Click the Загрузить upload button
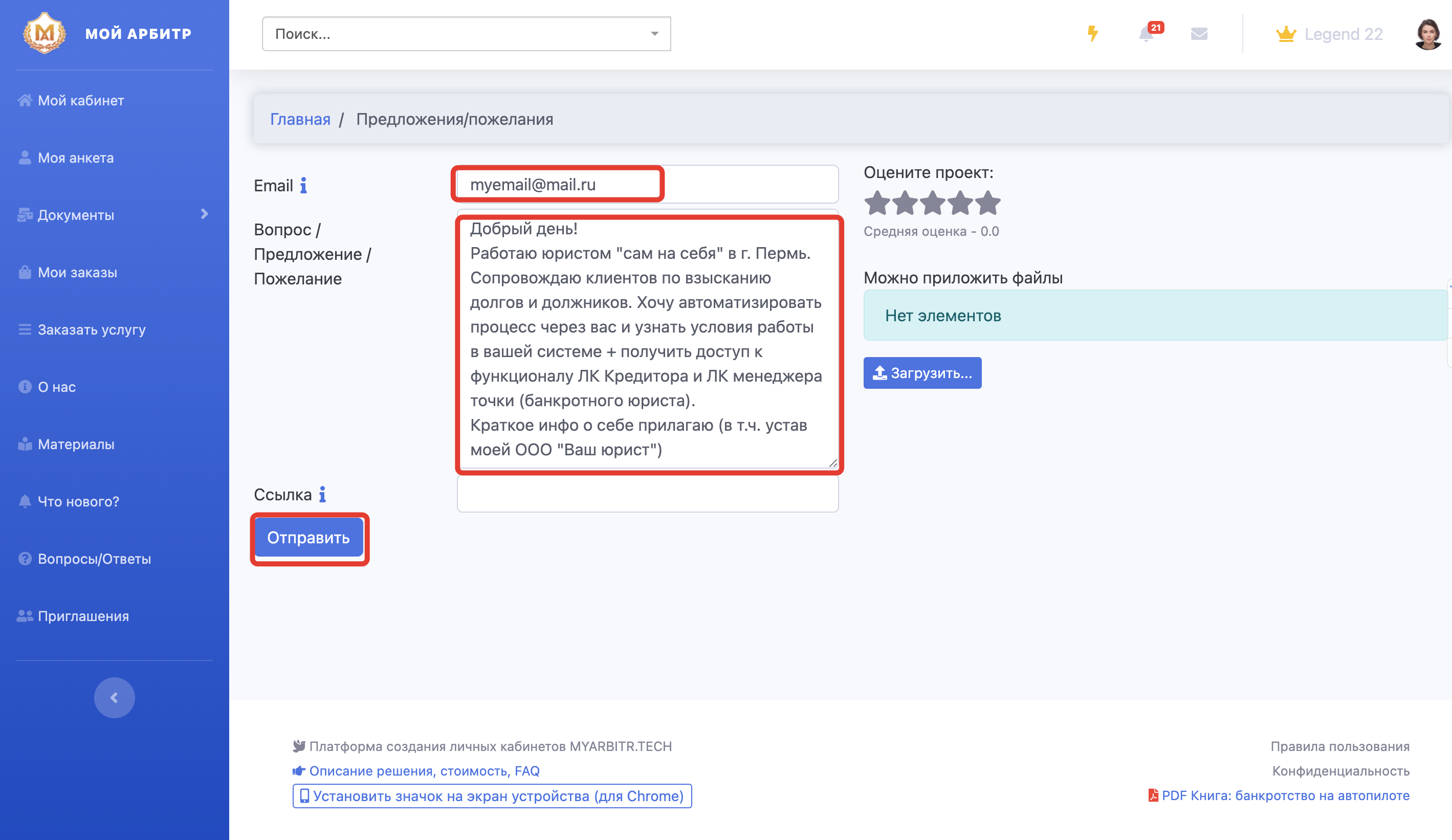 (x=922, y=373)
